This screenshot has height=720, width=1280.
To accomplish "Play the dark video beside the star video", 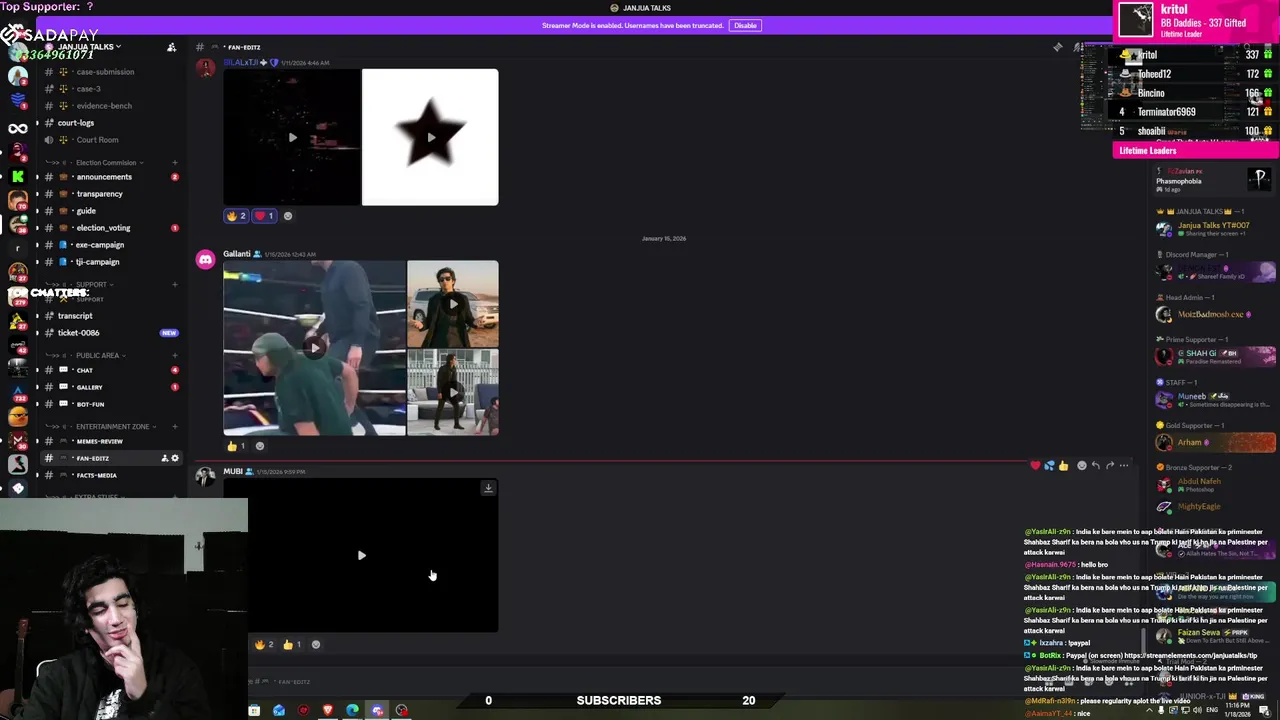I will pos(291,137).
